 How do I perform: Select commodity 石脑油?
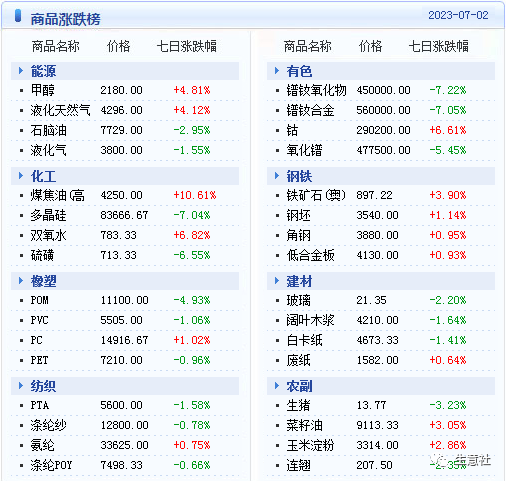(x=48, y=130)
